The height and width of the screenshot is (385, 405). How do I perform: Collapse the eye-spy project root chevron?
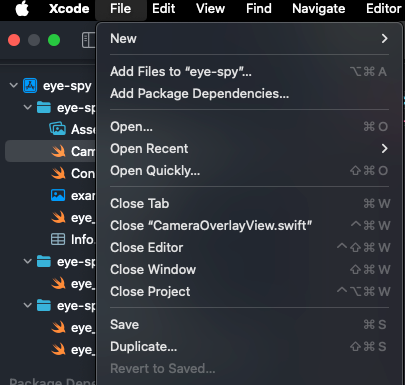14,85
